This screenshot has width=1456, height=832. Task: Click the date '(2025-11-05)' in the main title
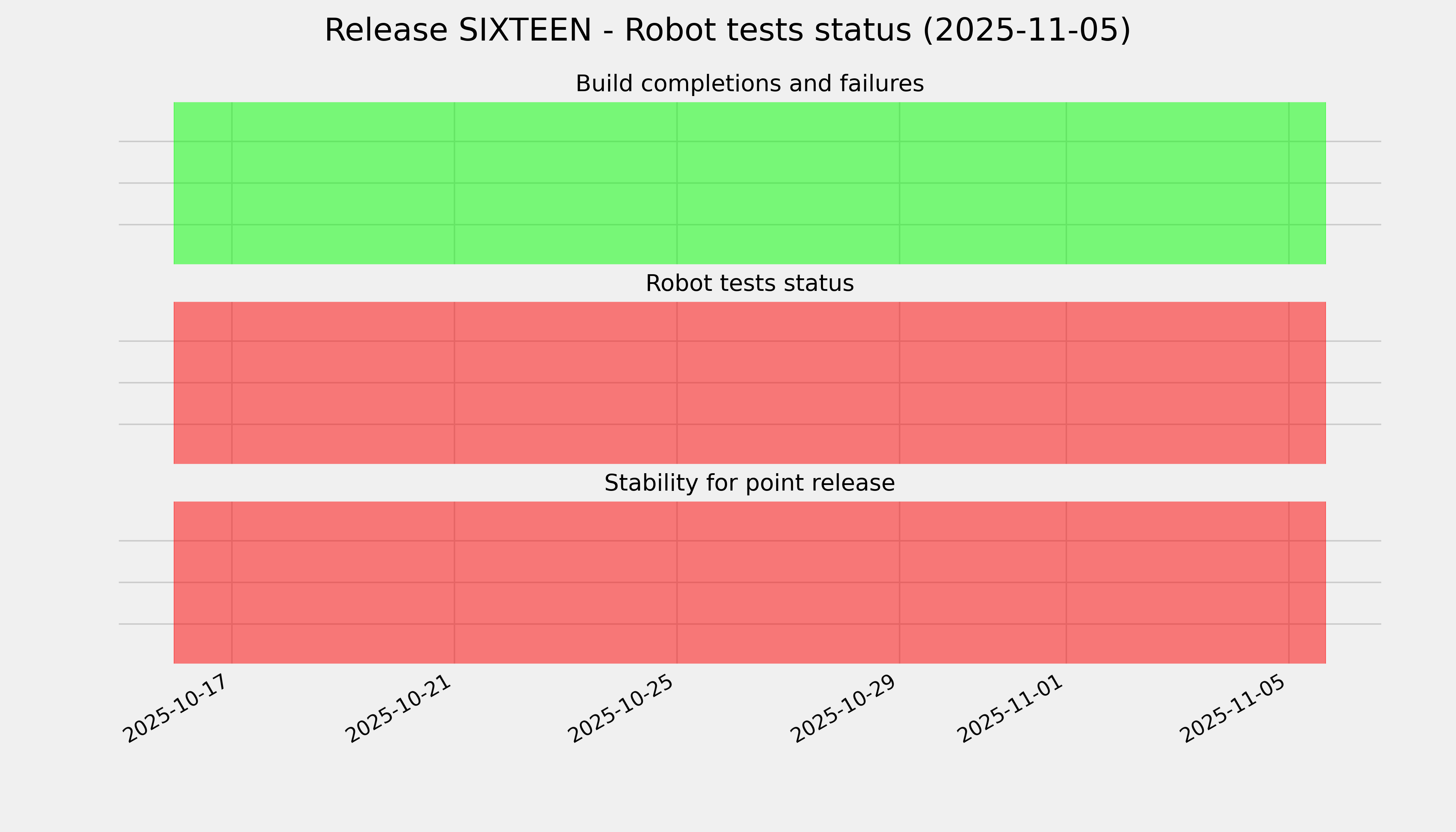pyautogui.click(x=1026, y=30)
